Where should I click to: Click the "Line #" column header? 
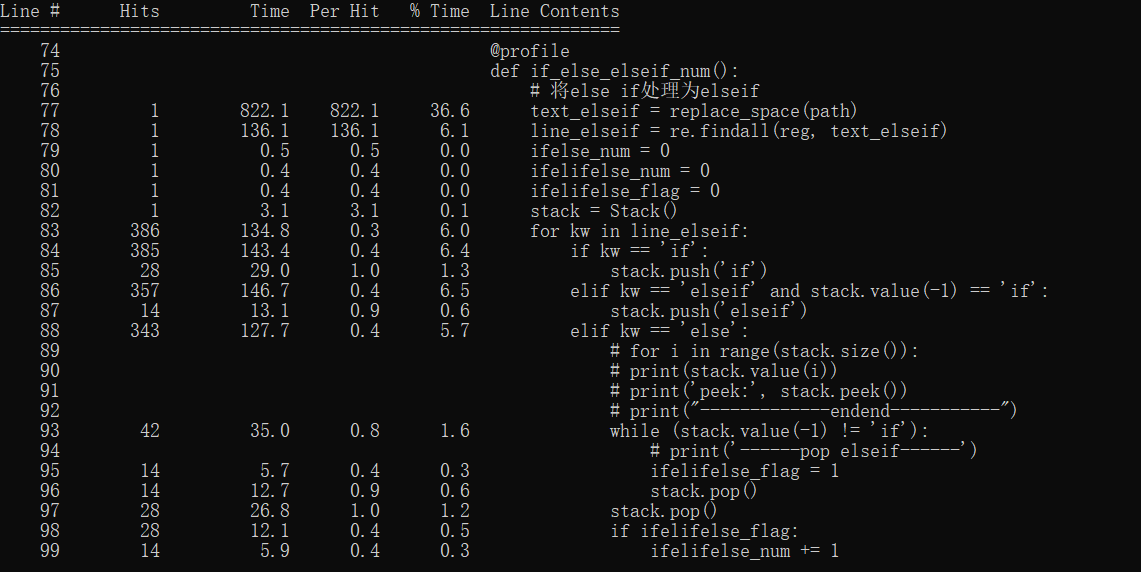pyautogui.click(x=30, y=12)
